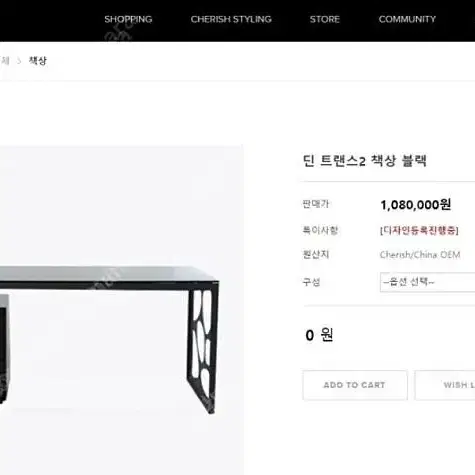Open the COMMUNITY menu

click(x=407, y=19)
